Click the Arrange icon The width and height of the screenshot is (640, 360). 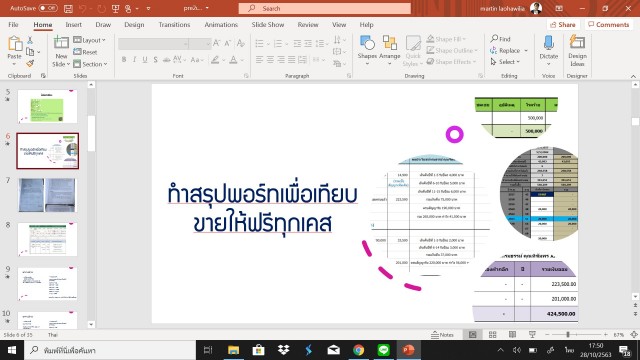389,43
